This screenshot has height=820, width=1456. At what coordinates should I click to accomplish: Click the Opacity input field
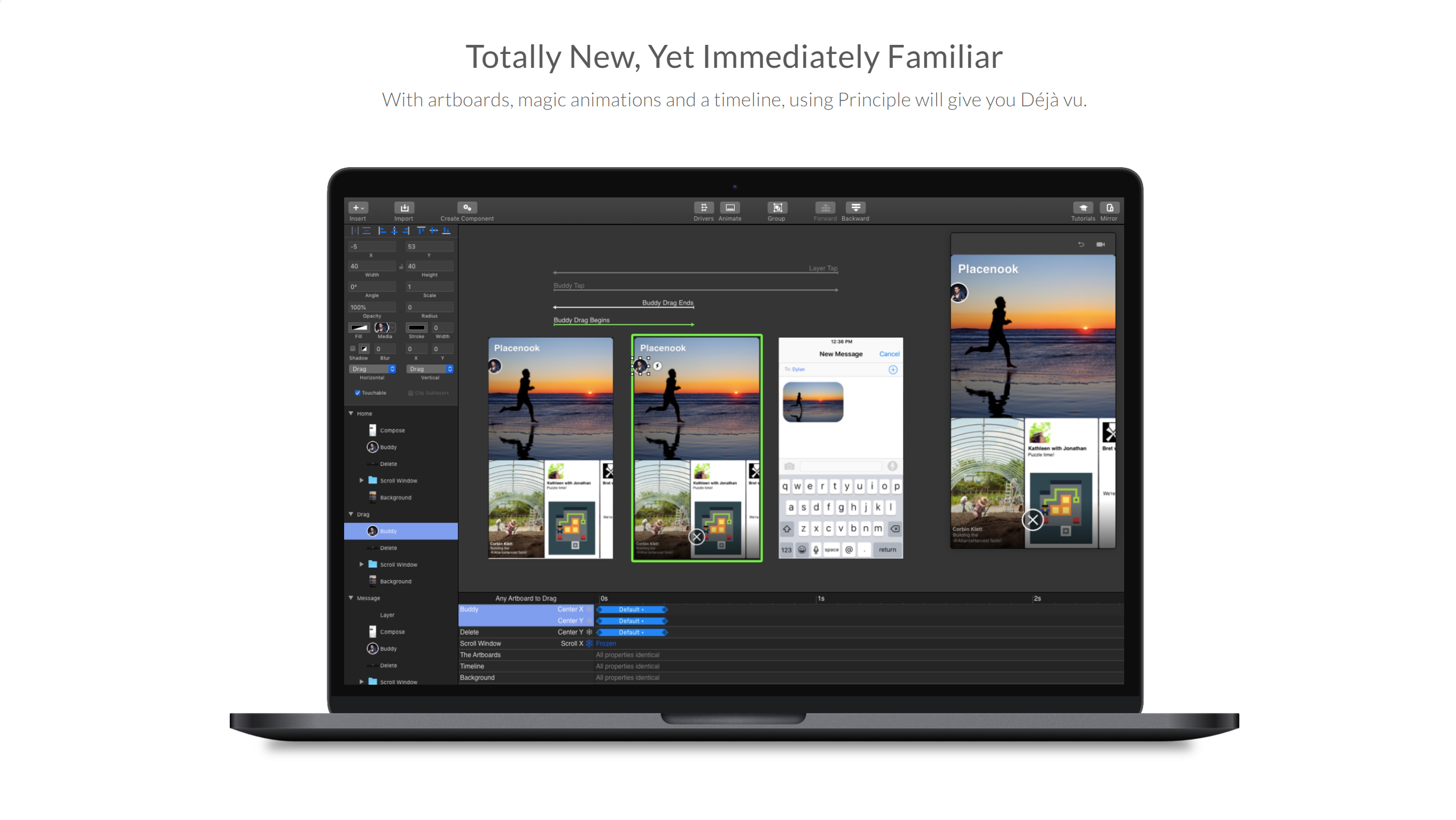371,307
